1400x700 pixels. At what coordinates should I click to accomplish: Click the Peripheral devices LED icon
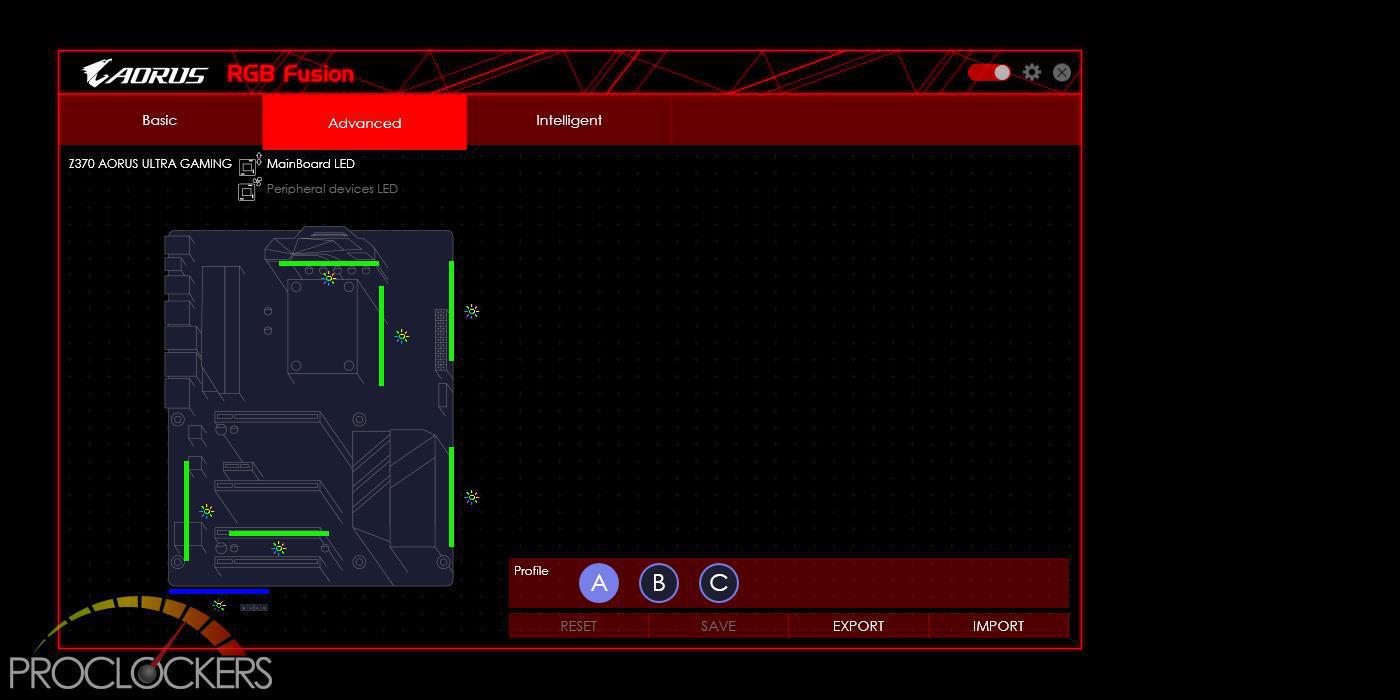click(x=250, y=189)
